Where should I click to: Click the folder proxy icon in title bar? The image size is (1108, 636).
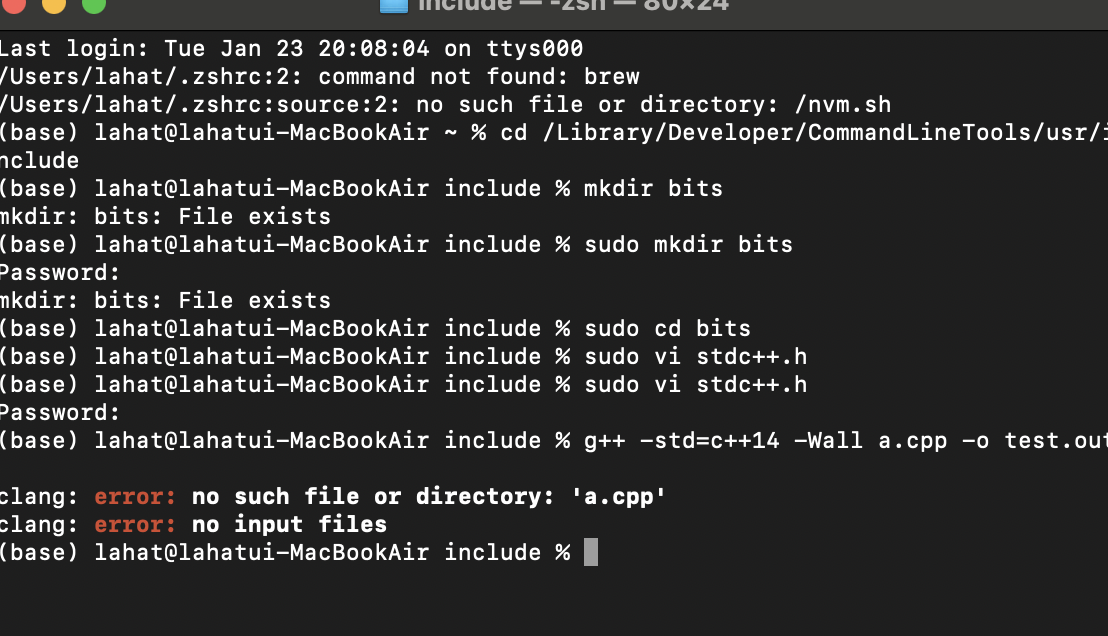tap(394, 6)
